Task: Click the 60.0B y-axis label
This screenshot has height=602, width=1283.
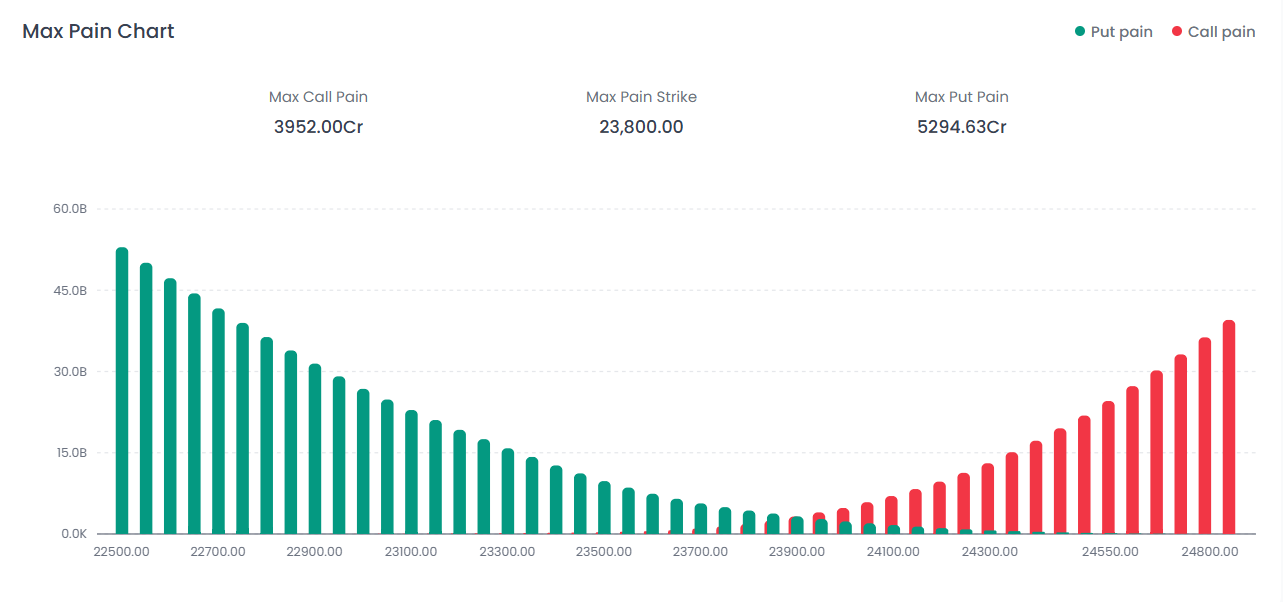Action: click(x=71, y=209)
